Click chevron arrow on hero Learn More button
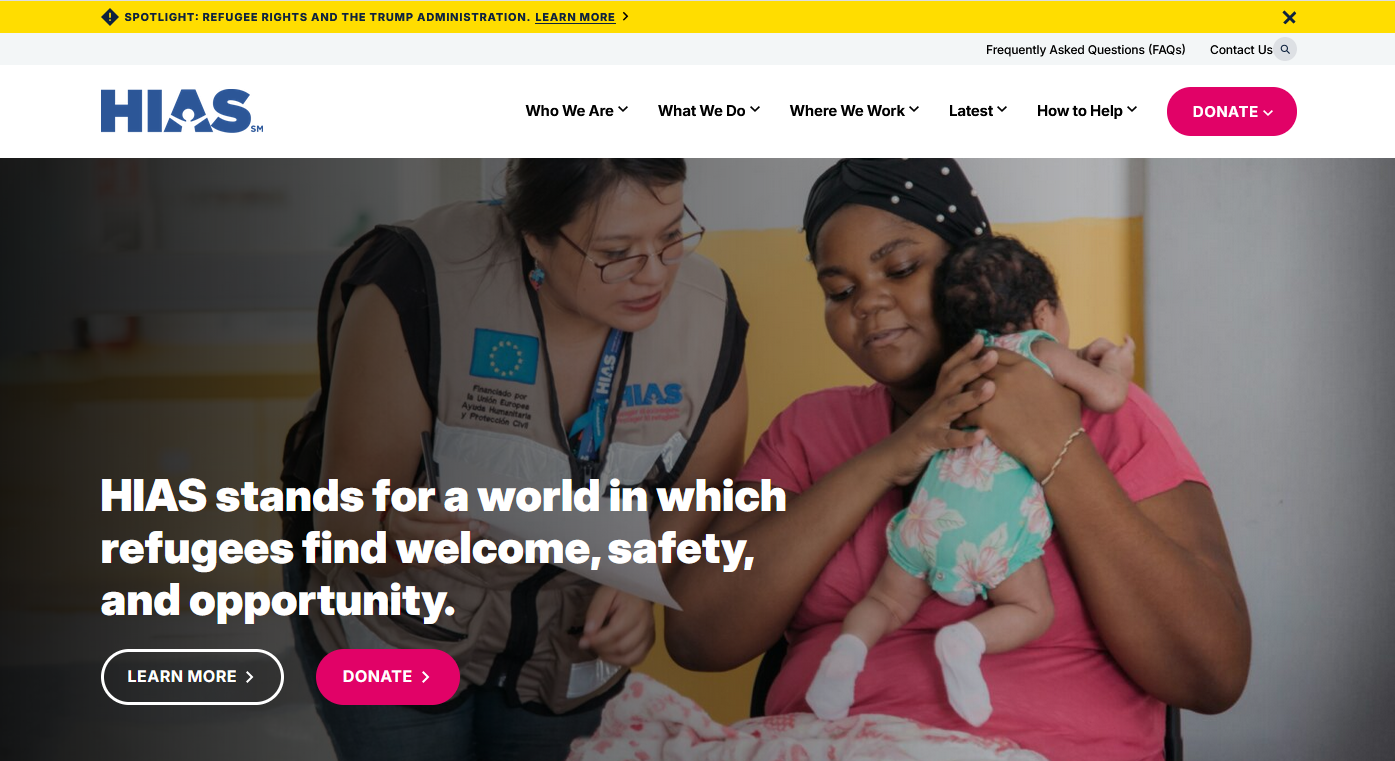1395x761 pixels. click(250, 677)
